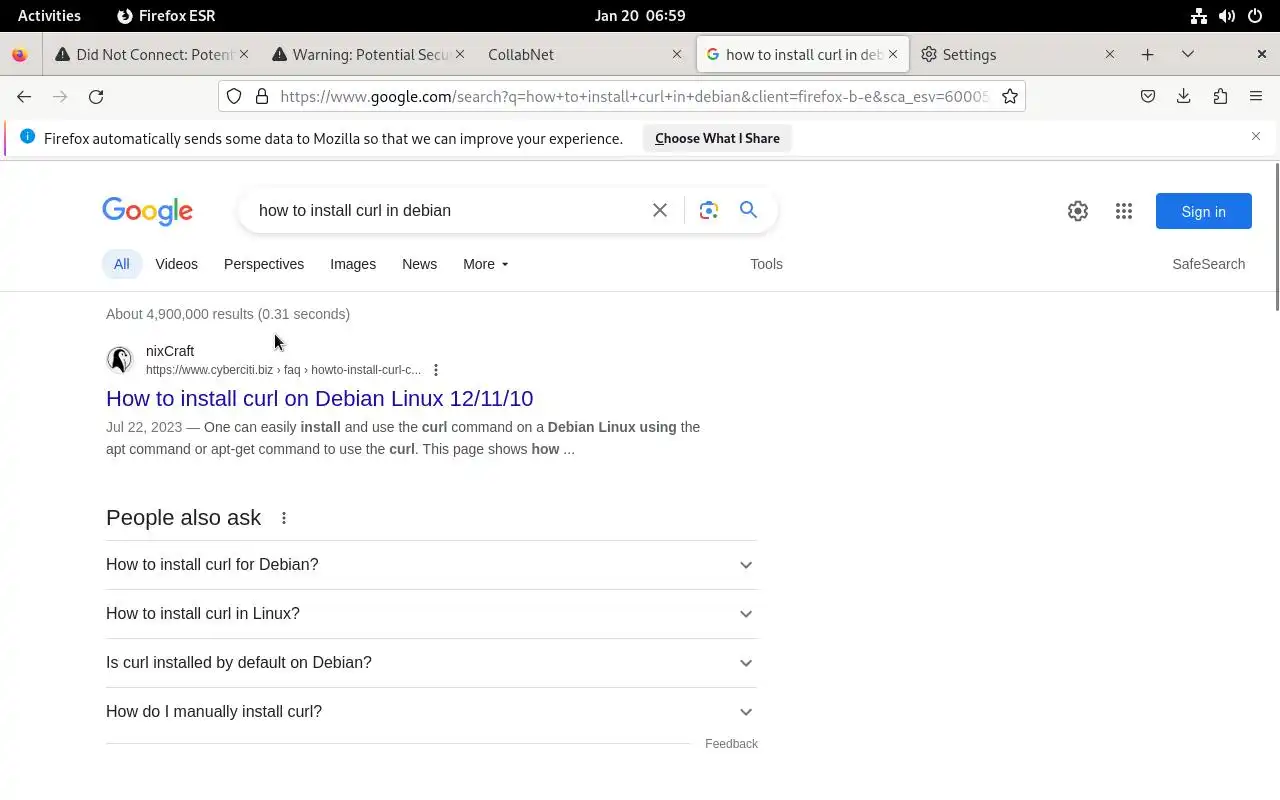Viewport: 1280px width, 800px height.
Task: Click Choose What I Share button
Action: click(717, 138)
